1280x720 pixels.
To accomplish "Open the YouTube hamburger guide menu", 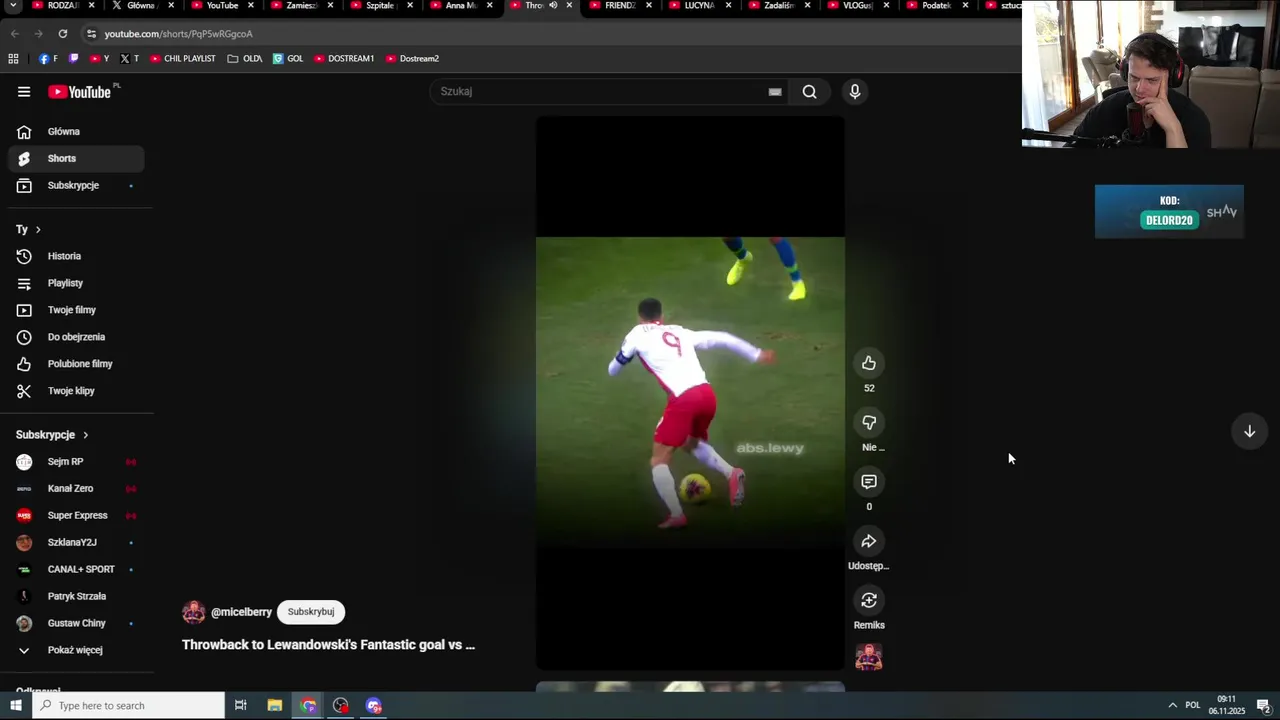I will pyautogui.click(x=24, y=92).
